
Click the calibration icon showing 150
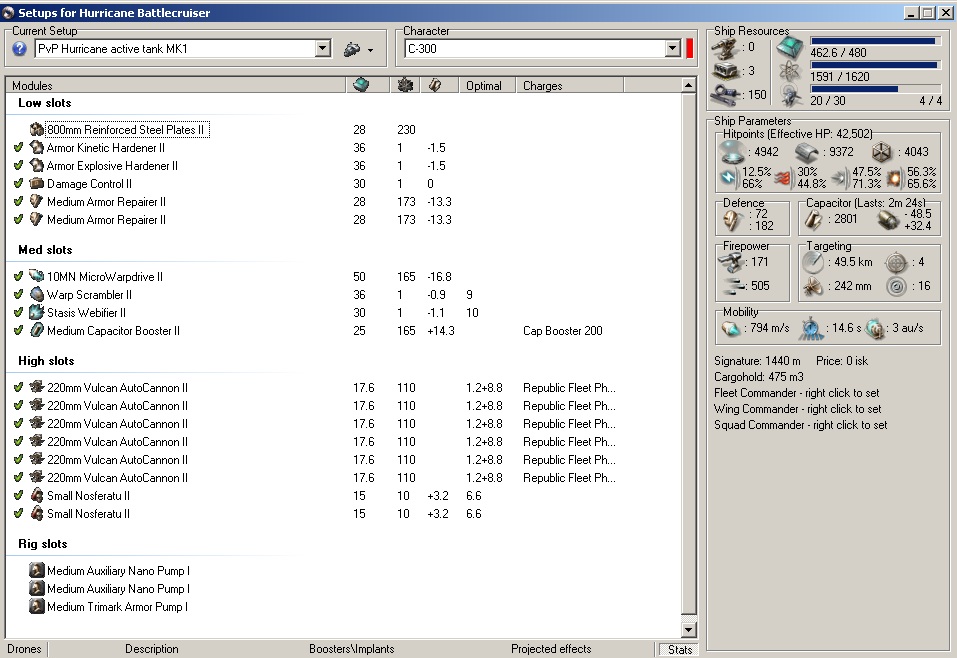click(x=726, y=95)
